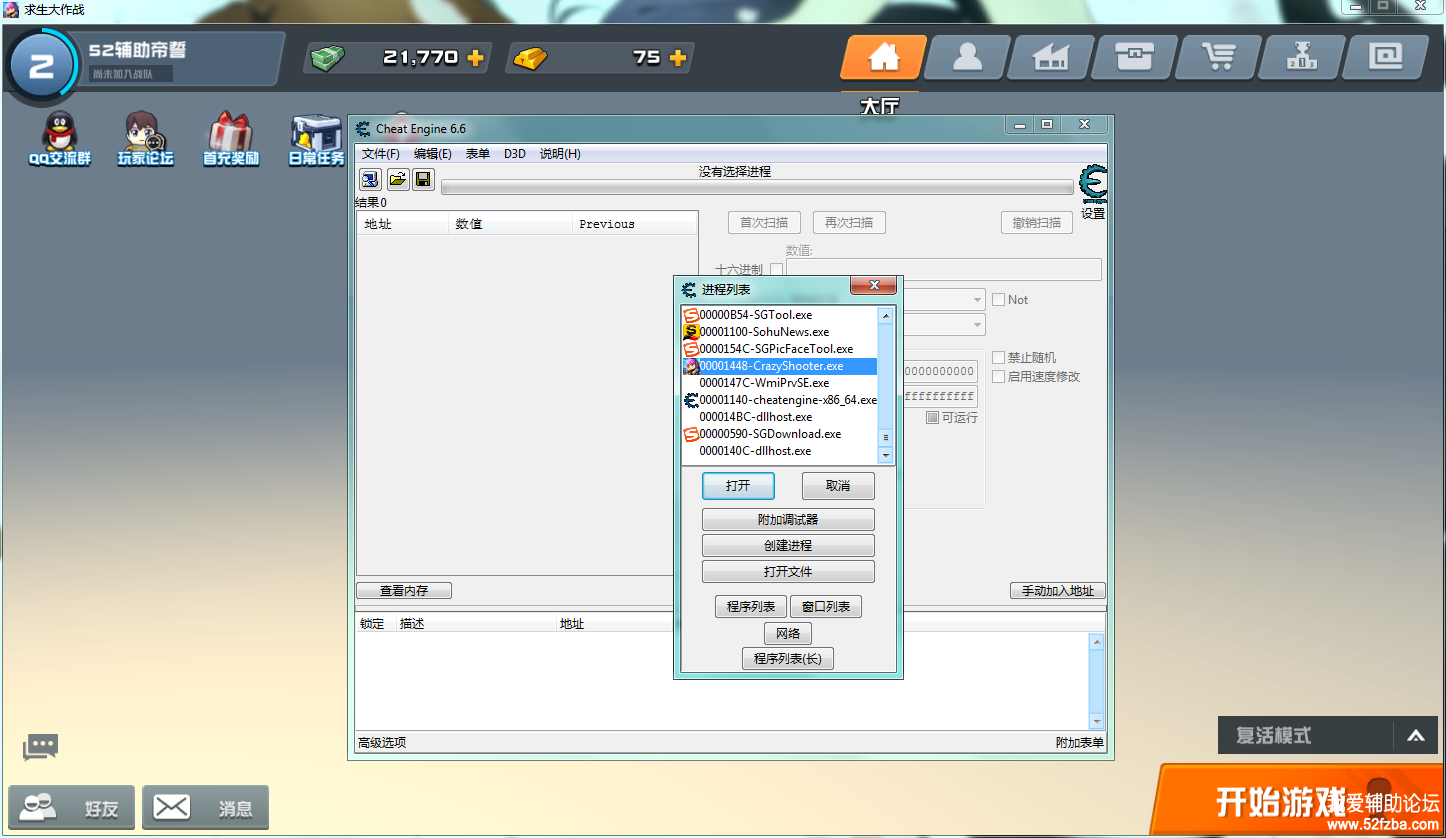Open the D3D menu
The width and height of the screenshot is (1446, 838).
coord(514,154)
